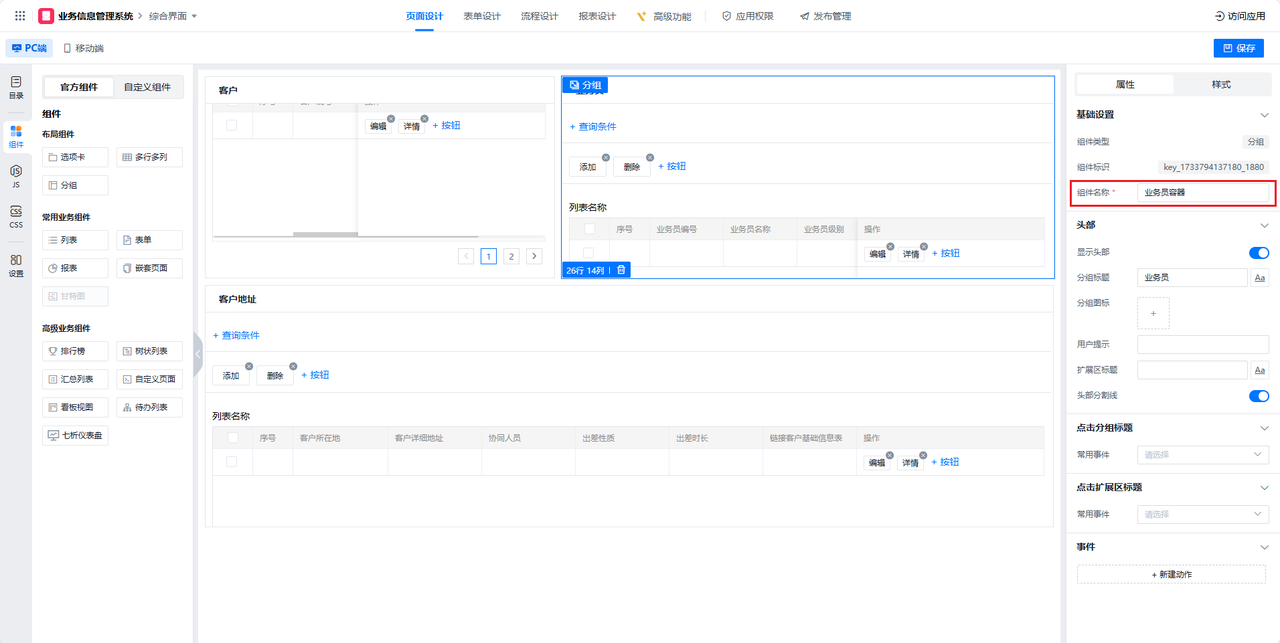The width and height of the screenshot is (1280, 643).
Task: Collapse the 基础设置 section
Action: pos(1264,115)
